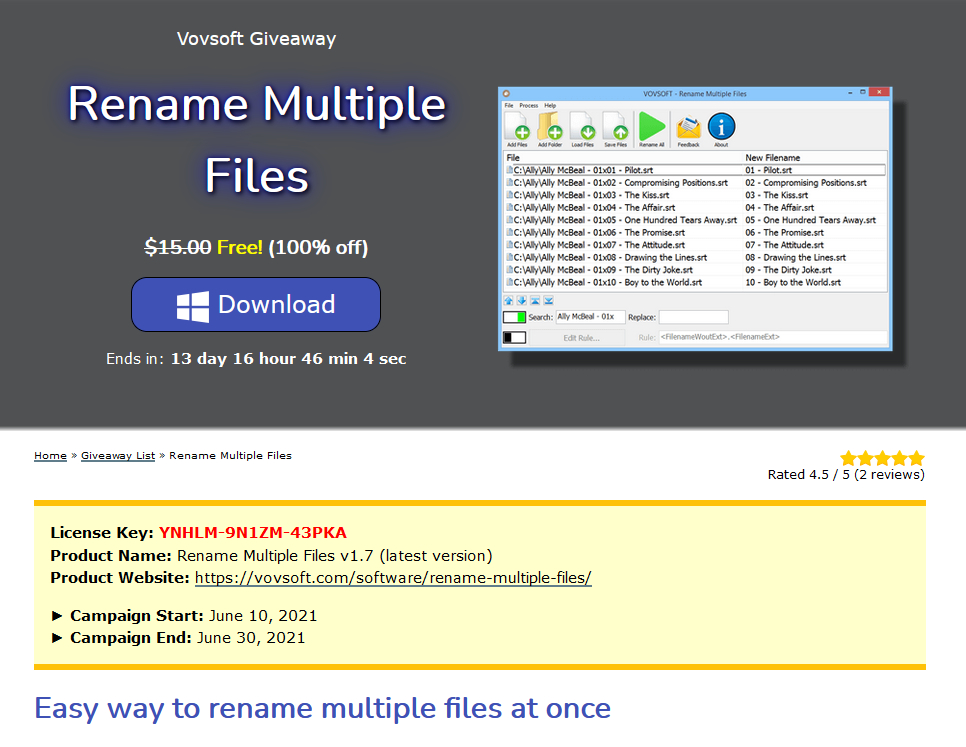Click the app logo icon in the VOVSOFT window title bar
This screenshot has width=966, height=747.
pos(506,94)
